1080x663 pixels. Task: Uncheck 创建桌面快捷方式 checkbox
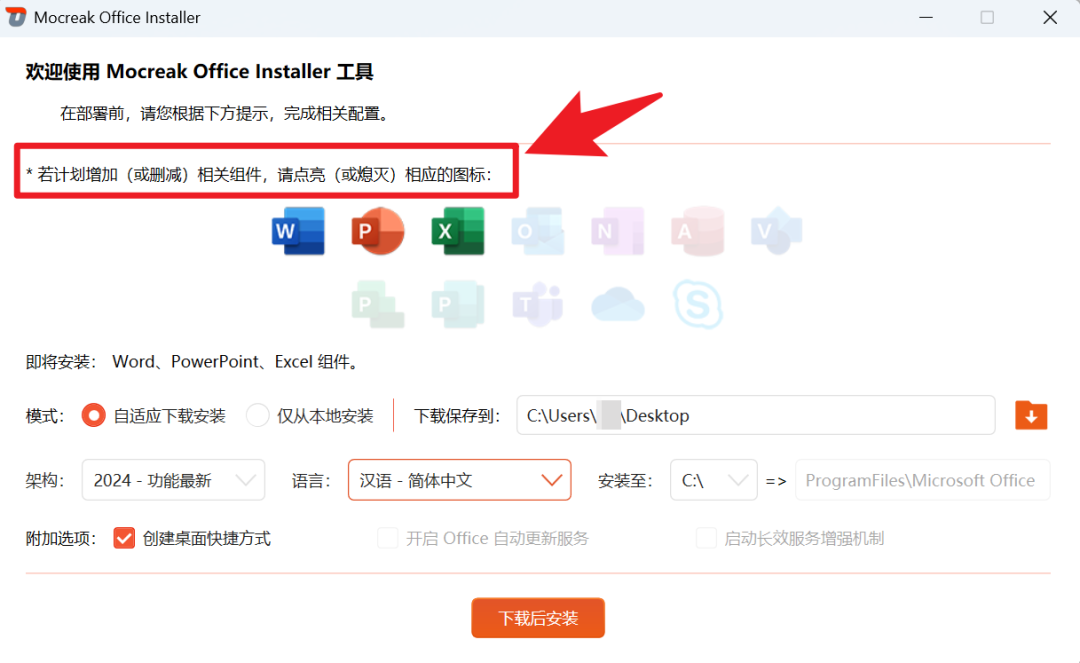(123, 537)
